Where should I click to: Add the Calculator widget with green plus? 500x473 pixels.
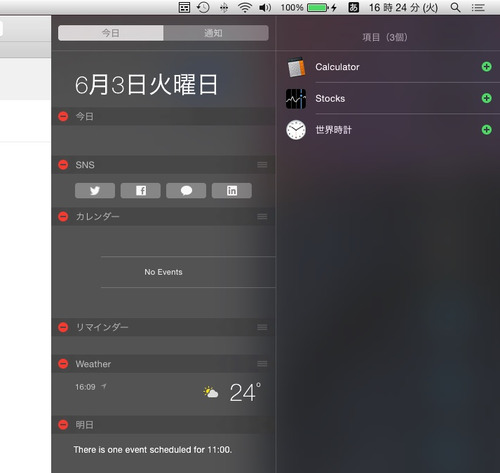point(486,67)
